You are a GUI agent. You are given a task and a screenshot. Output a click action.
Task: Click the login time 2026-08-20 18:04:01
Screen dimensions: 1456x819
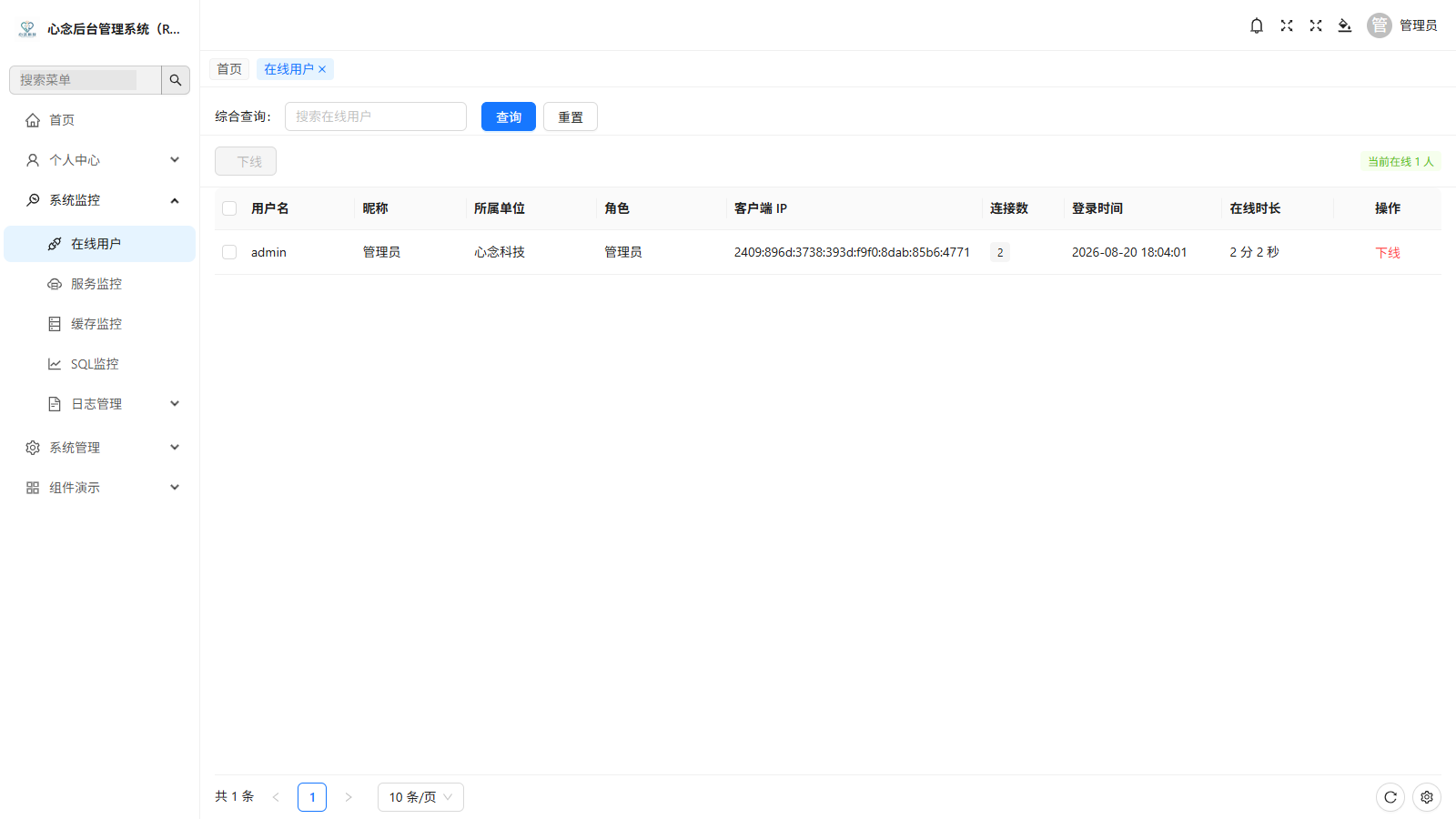click(1129, 252)
